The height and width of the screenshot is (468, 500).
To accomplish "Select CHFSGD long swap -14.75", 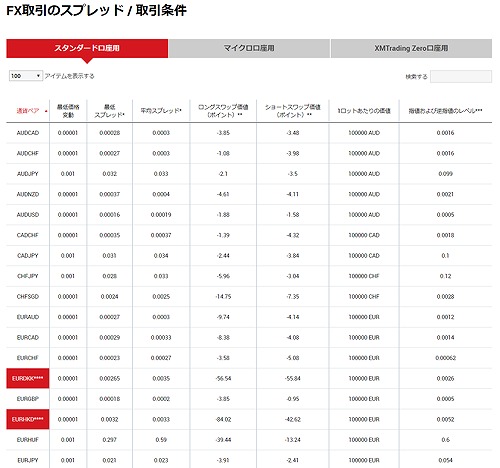I will pos(223,297).
